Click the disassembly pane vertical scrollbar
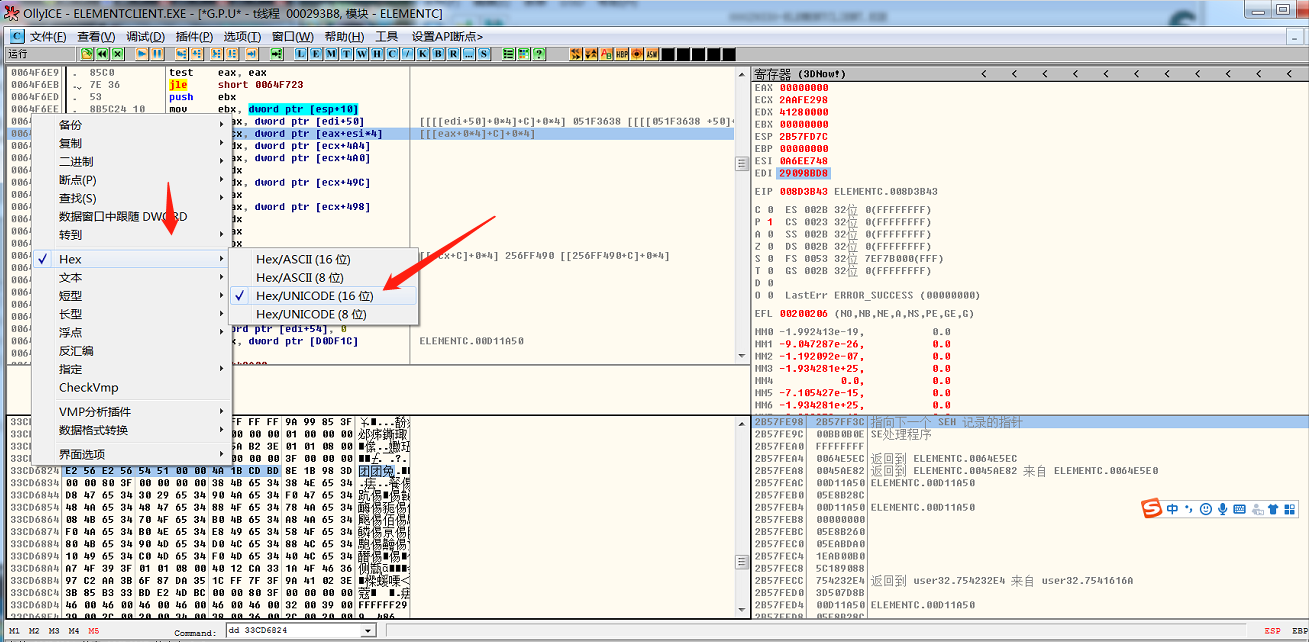1309x642 pixels. (x=743, y=215)
